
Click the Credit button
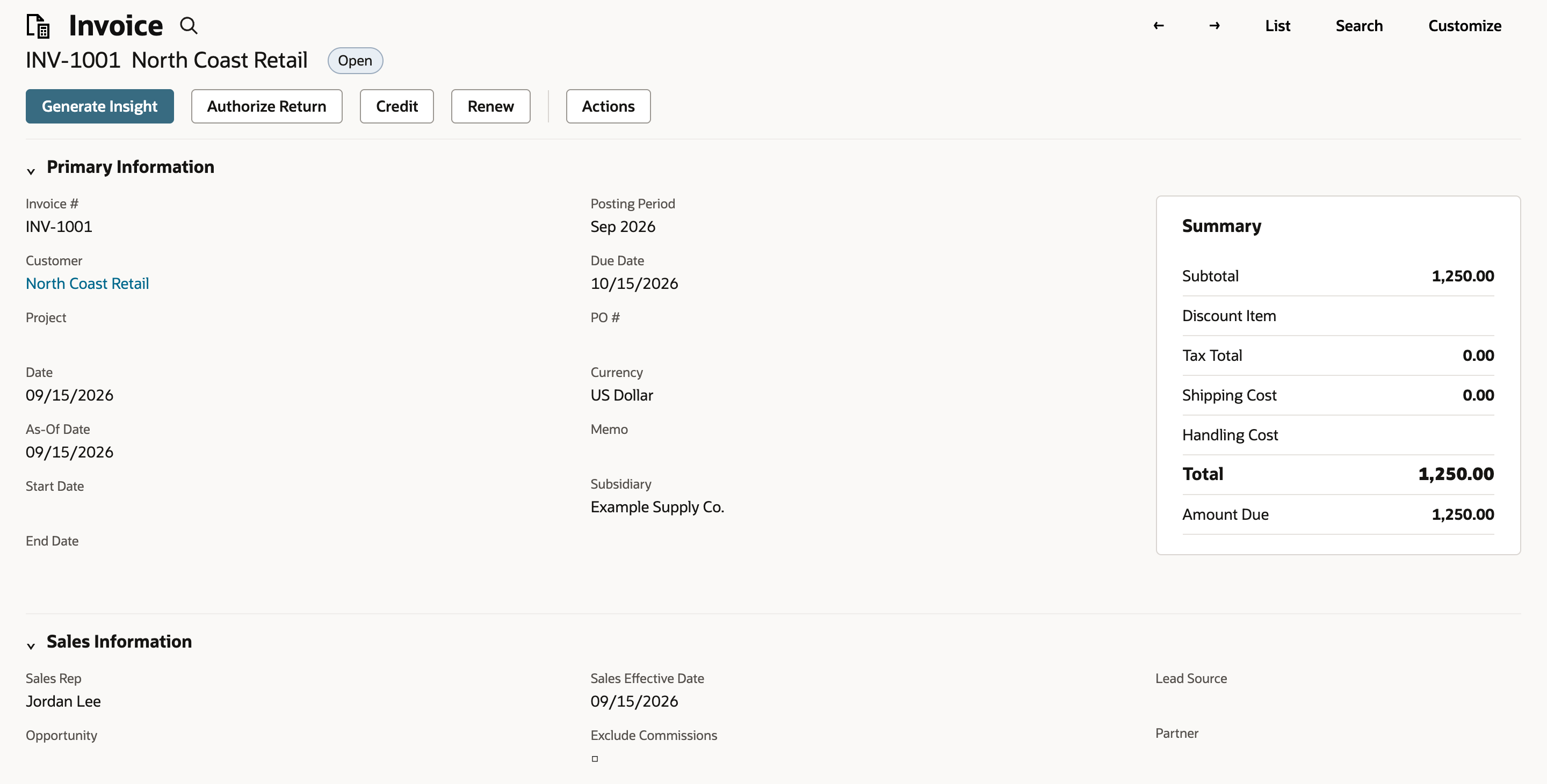pyautogui.click(x=396, y=106)
